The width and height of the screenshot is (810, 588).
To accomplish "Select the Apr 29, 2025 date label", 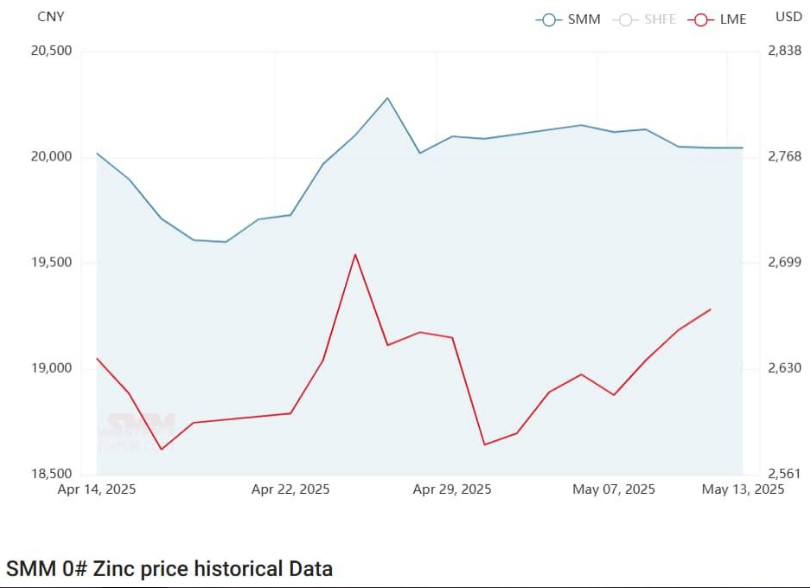I will tap(452, 489).
